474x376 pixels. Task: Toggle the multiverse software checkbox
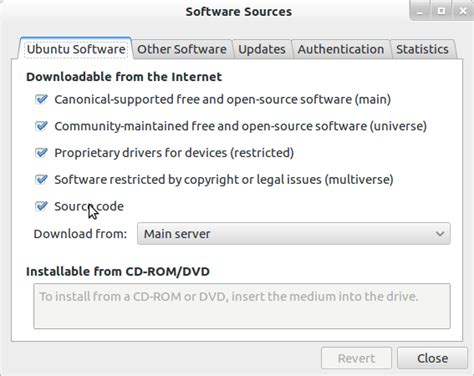coord(41,179)
